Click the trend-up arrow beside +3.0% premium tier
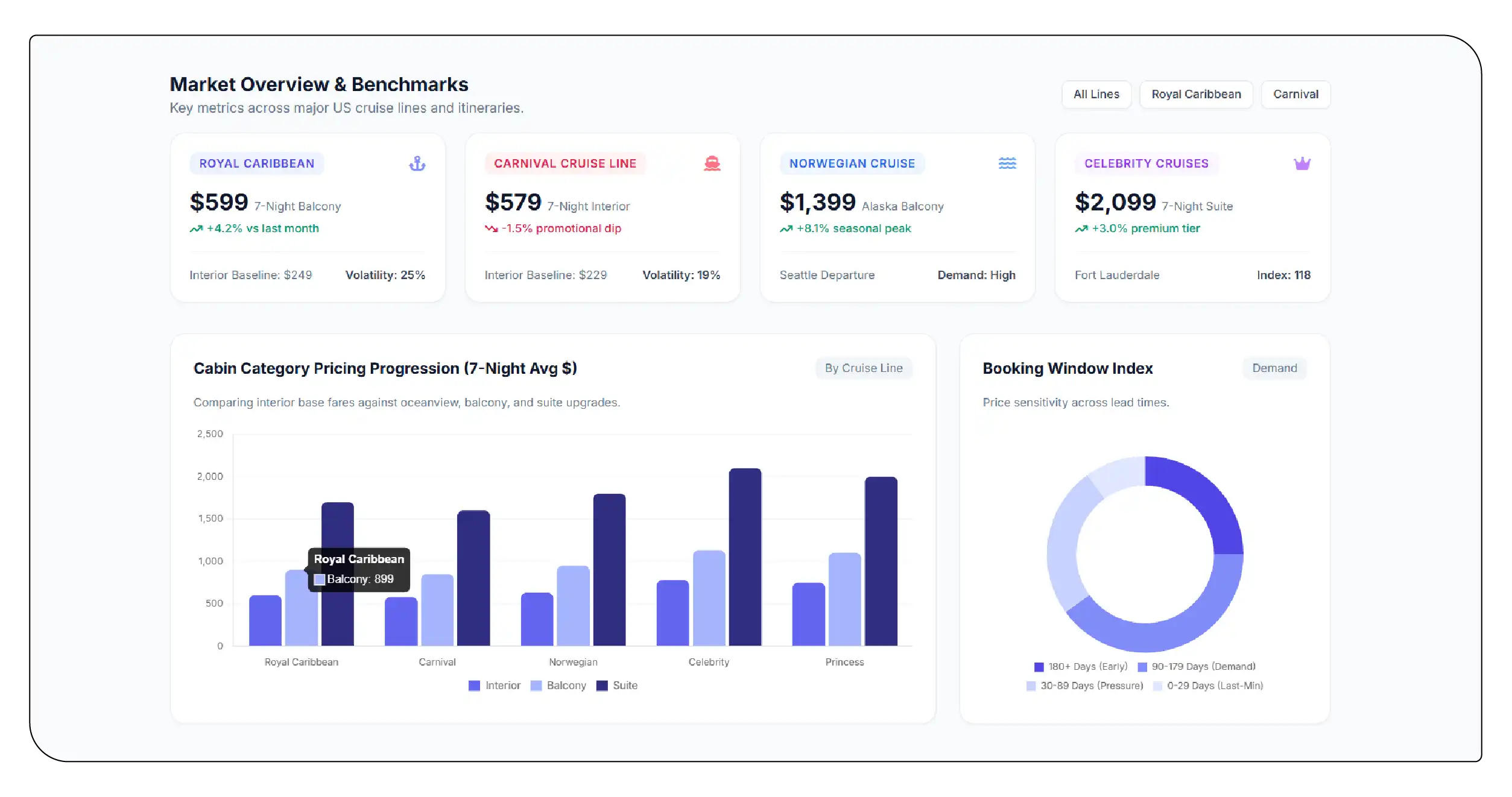 tap(1081, 228)
